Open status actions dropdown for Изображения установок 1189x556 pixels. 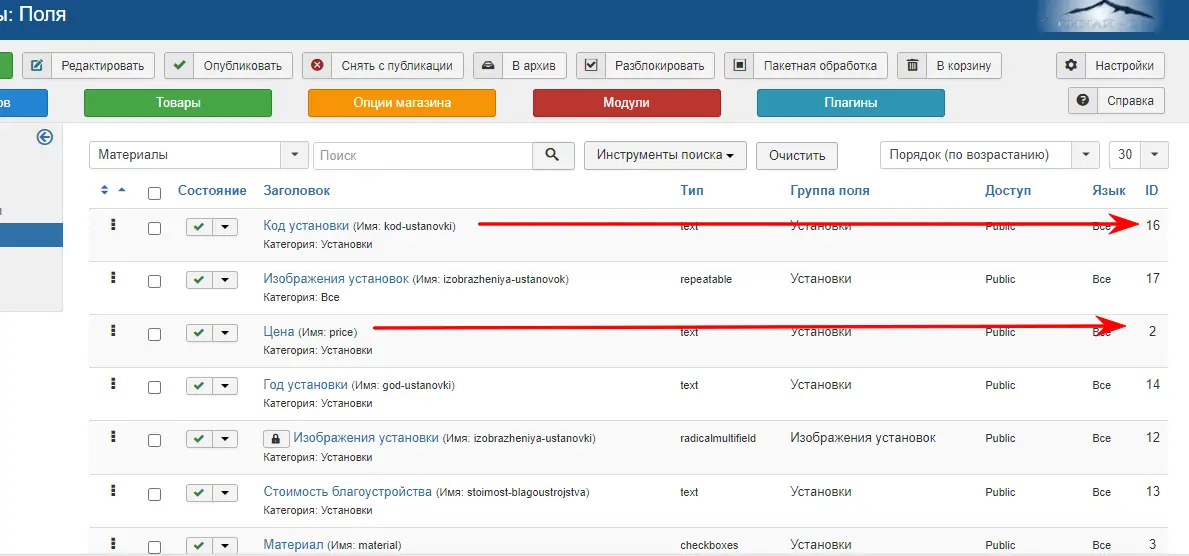coord(225,280)
